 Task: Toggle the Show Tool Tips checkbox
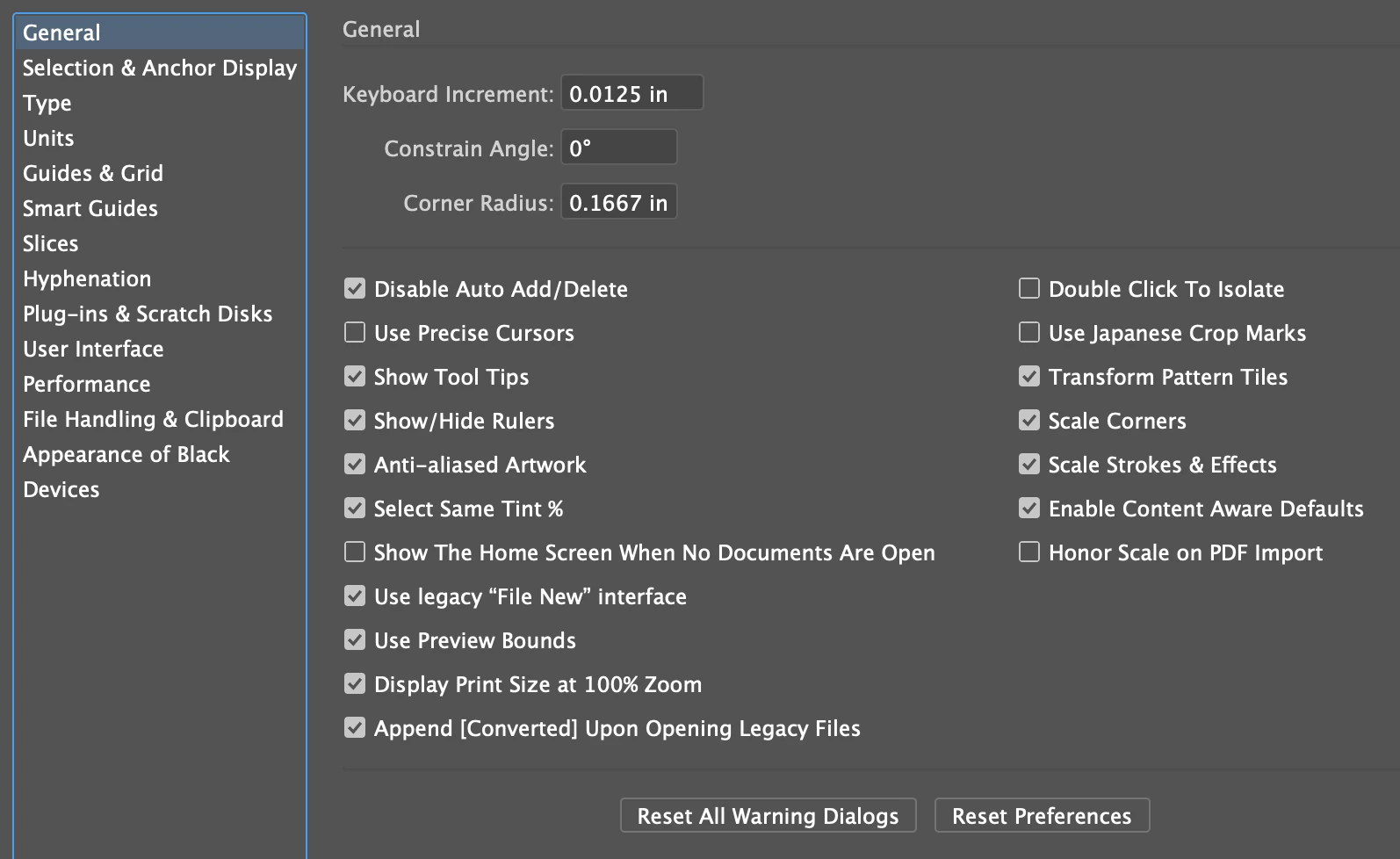point(355,377)
